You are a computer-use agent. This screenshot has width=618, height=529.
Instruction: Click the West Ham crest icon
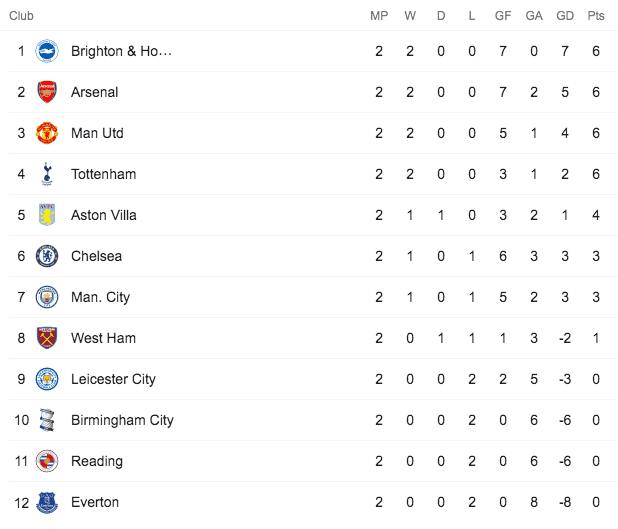click(47, 338)
